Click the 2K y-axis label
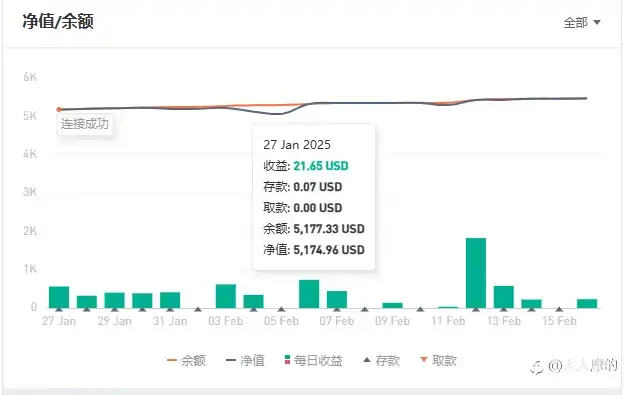624x395 pixels. coord(30,231)
